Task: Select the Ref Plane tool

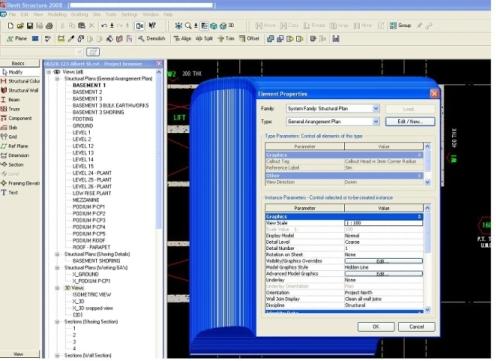Action: click(x=15, y=146)
